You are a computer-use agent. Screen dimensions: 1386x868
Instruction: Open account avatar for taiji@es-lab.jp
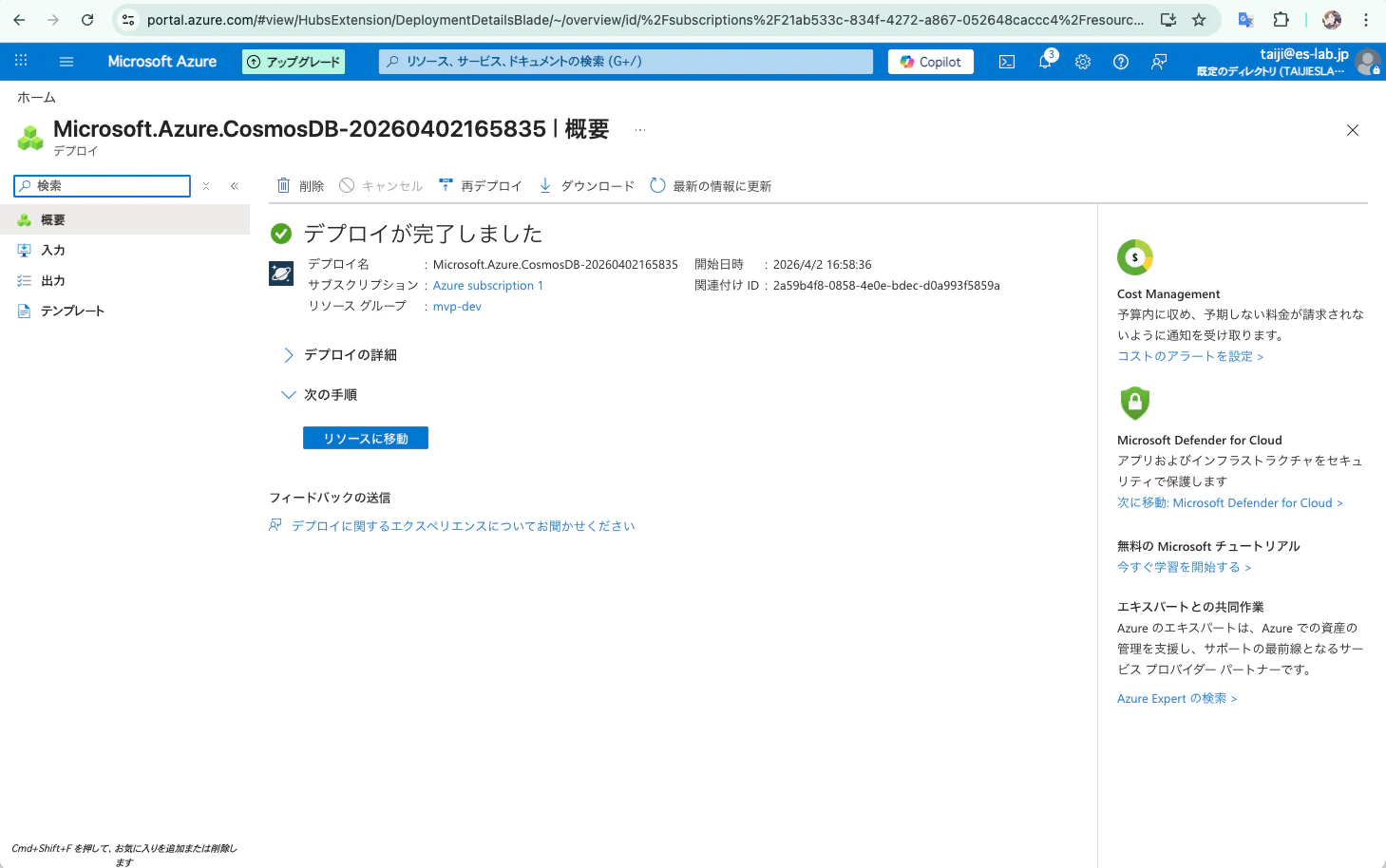coord(1368,63)
